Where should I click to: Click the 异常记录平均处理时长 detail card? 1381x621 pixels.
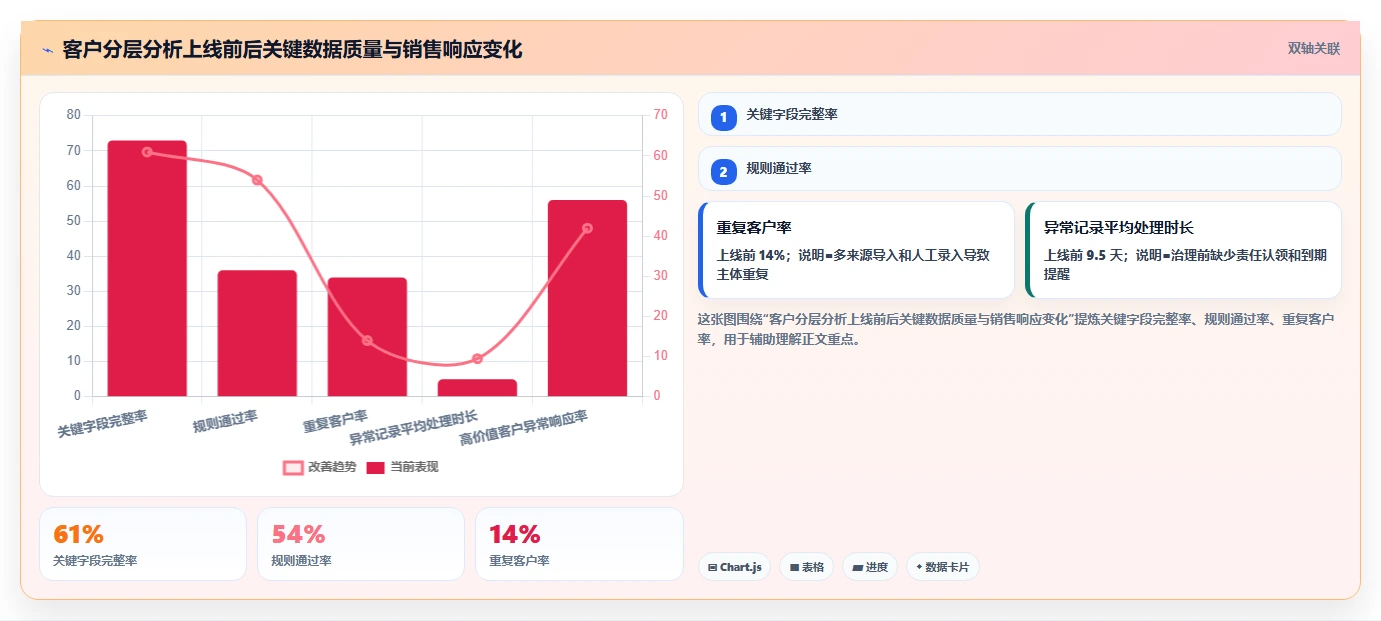click(1183, 250)
